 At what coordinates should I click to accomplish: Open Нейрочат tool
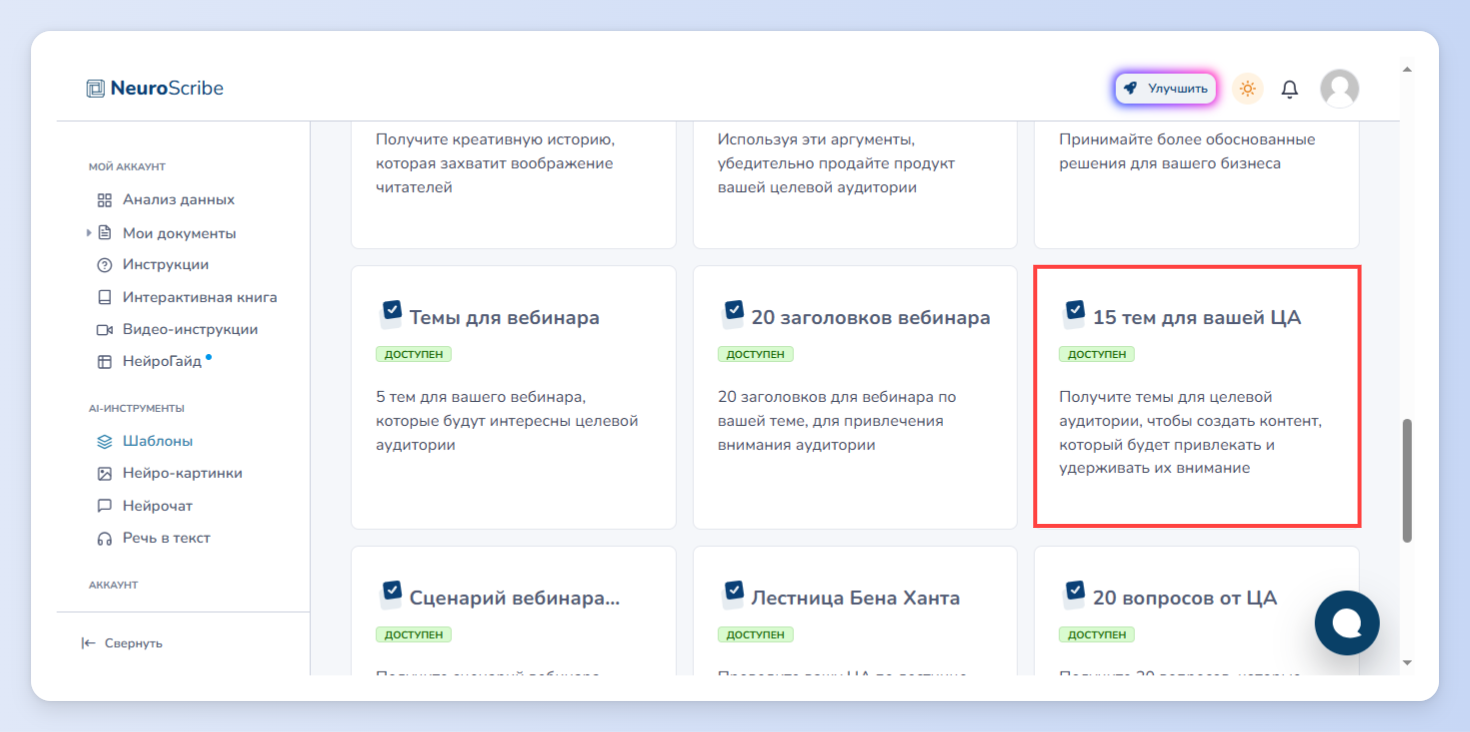158,506
